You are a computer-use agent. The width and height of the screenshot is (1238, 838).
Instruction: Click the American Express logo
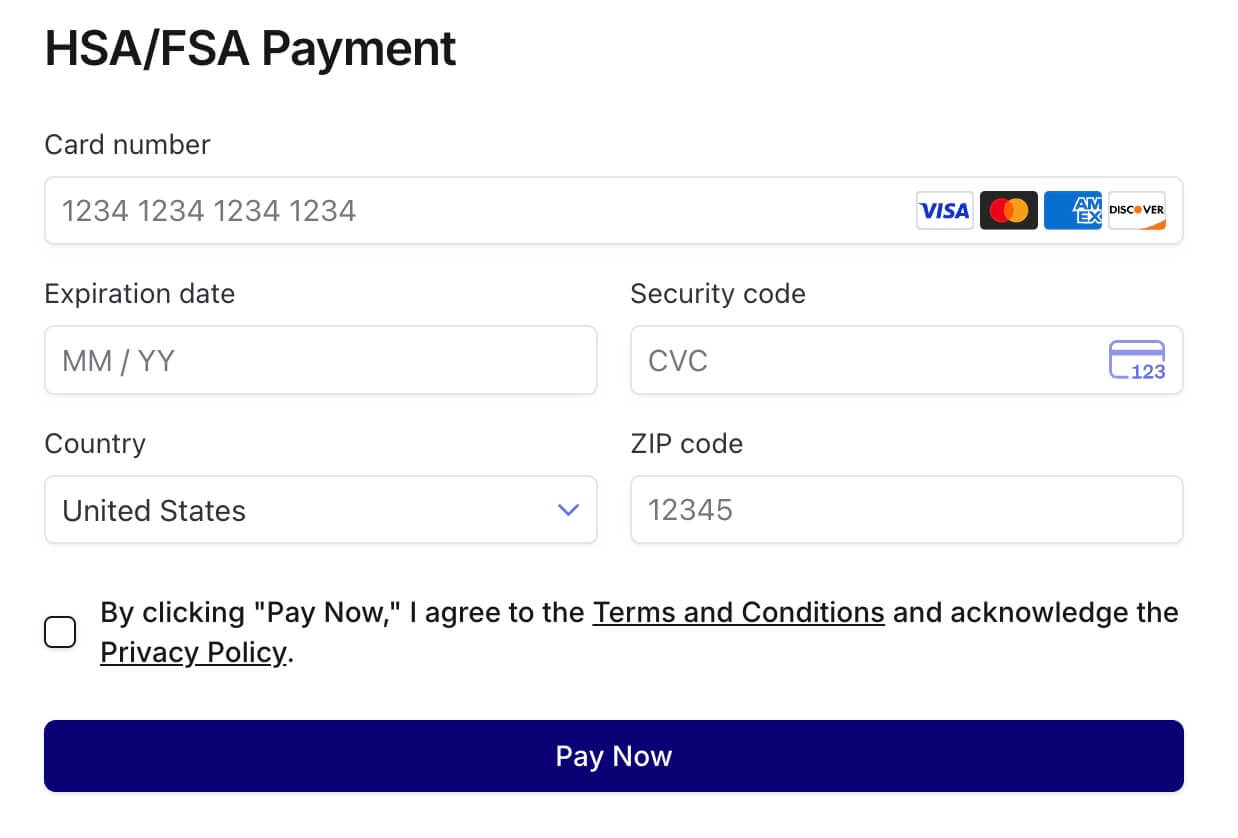point(1072,211)
